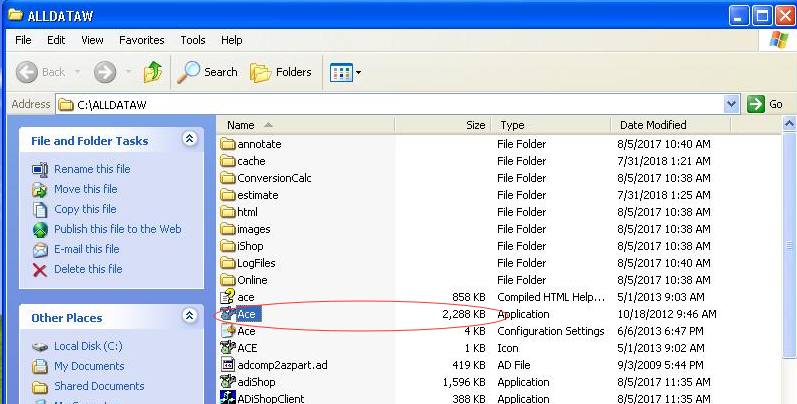This screenshot has height=404, width=797.
Task: Click the 419 KB size cell
Action: tap(469, 365)
